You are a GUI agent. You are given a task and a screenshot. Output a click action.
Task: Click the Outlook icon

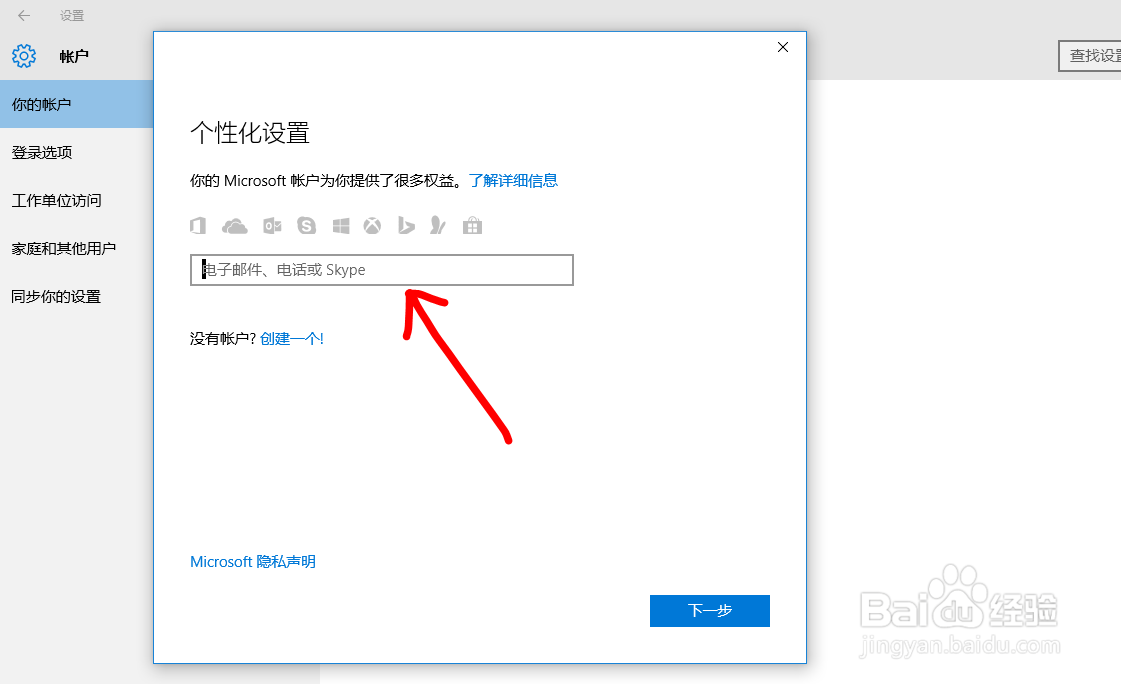pos(272,226)
